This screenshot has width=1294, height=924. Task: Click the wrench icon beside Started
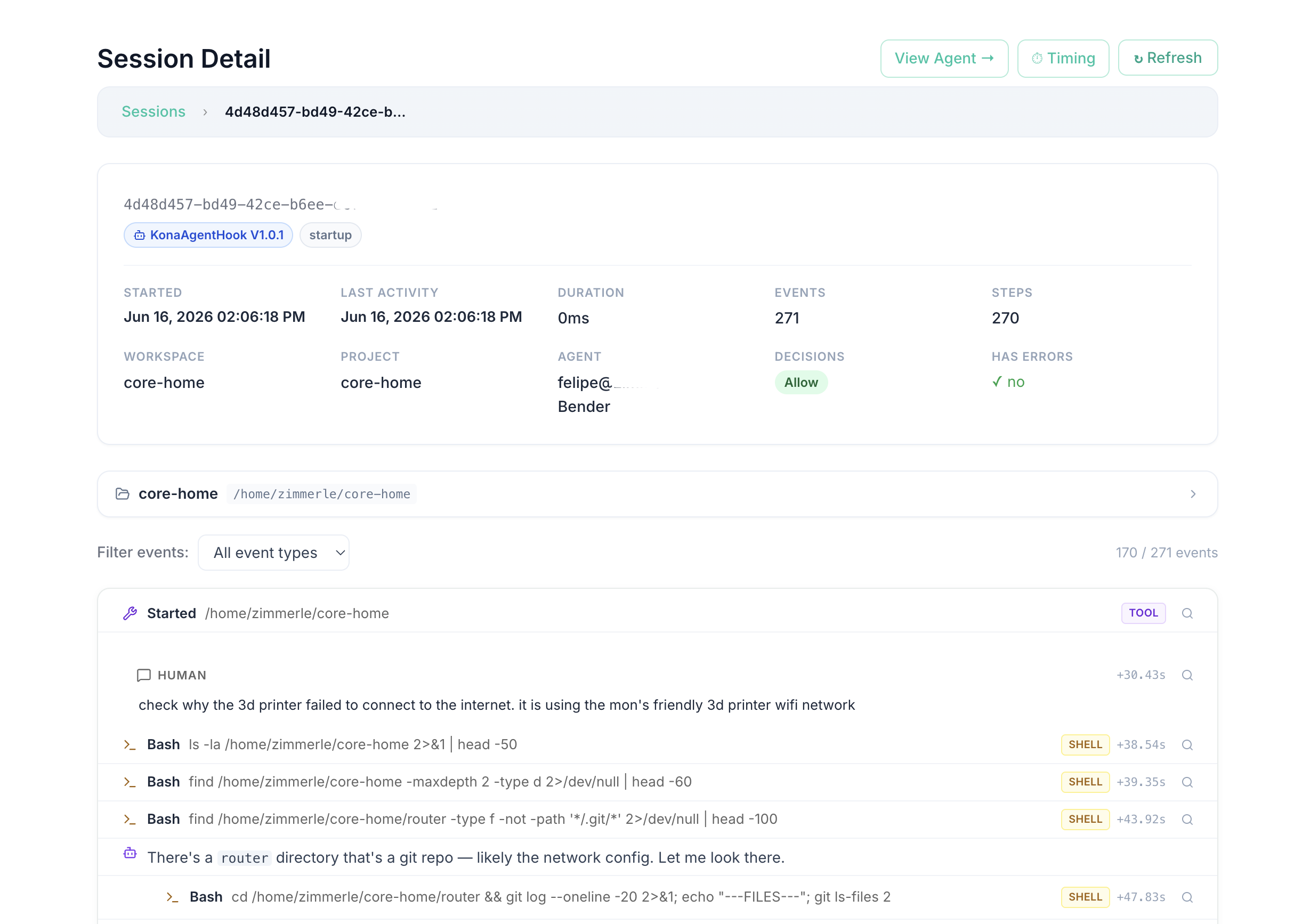[130, 613]
